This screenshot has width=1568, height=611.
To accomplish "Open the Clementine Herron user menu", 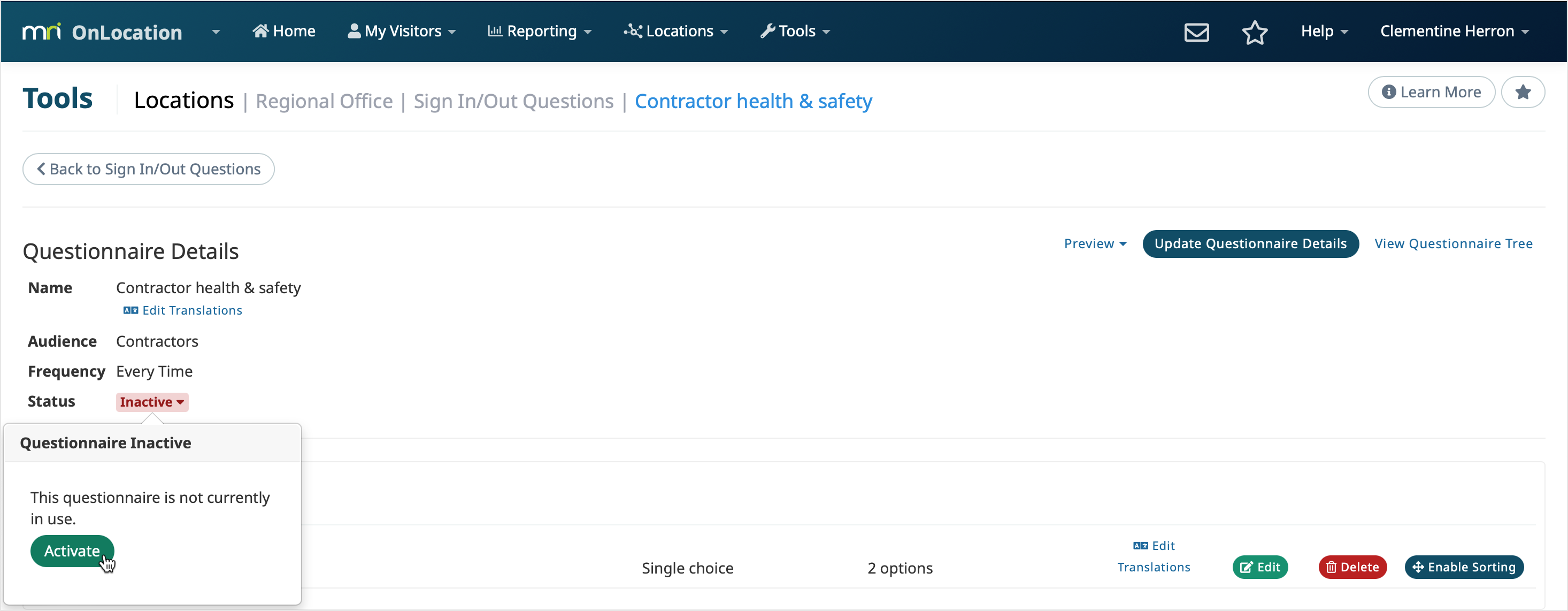I will click(x=1454, y=31).
